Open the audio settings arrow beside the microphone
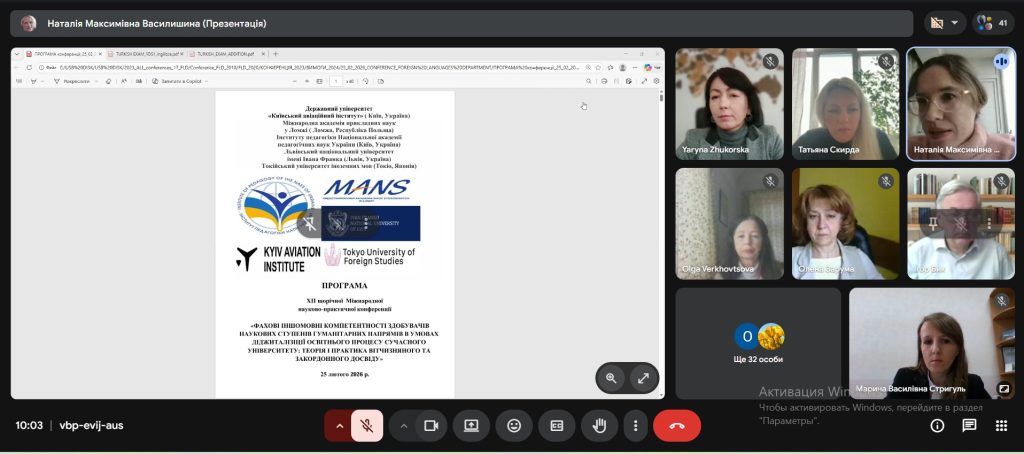The width and height of the screenshot is (1024, 454). (x=339, y=426)
